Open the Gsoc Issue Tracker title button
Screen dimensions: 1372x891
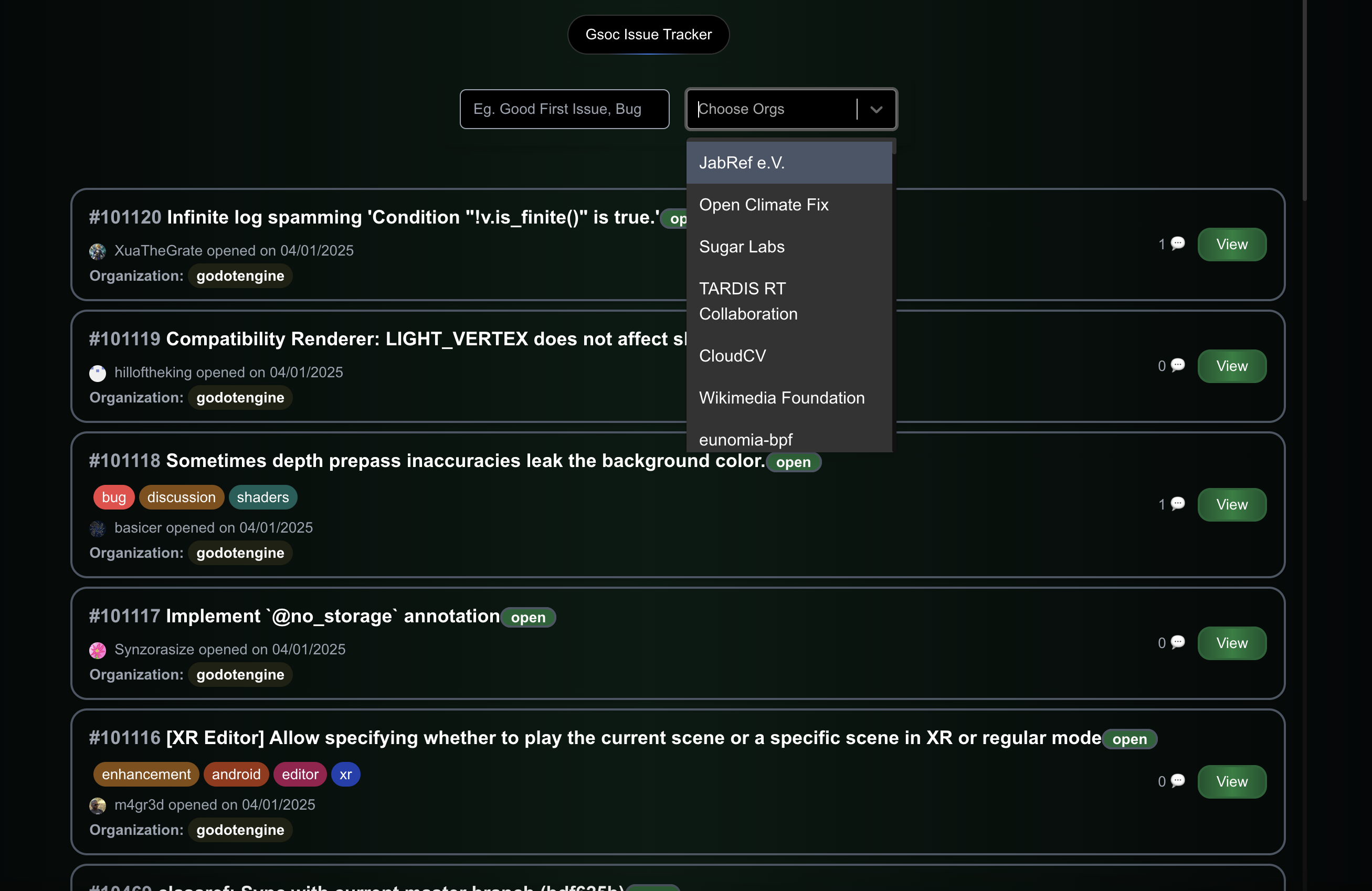(648, 35)
